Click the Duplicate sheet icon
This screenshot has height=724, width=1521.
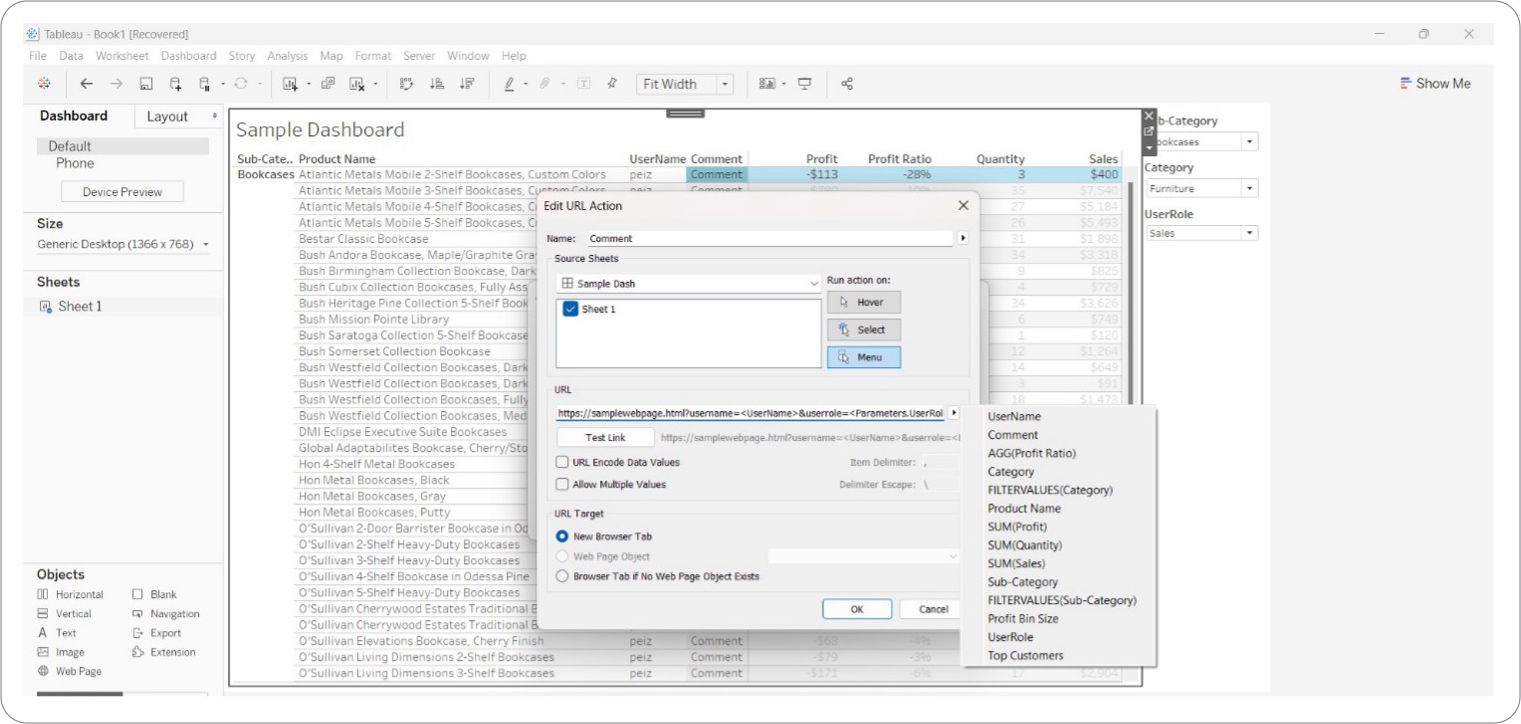pyautogui.click(x=328, y=84)
